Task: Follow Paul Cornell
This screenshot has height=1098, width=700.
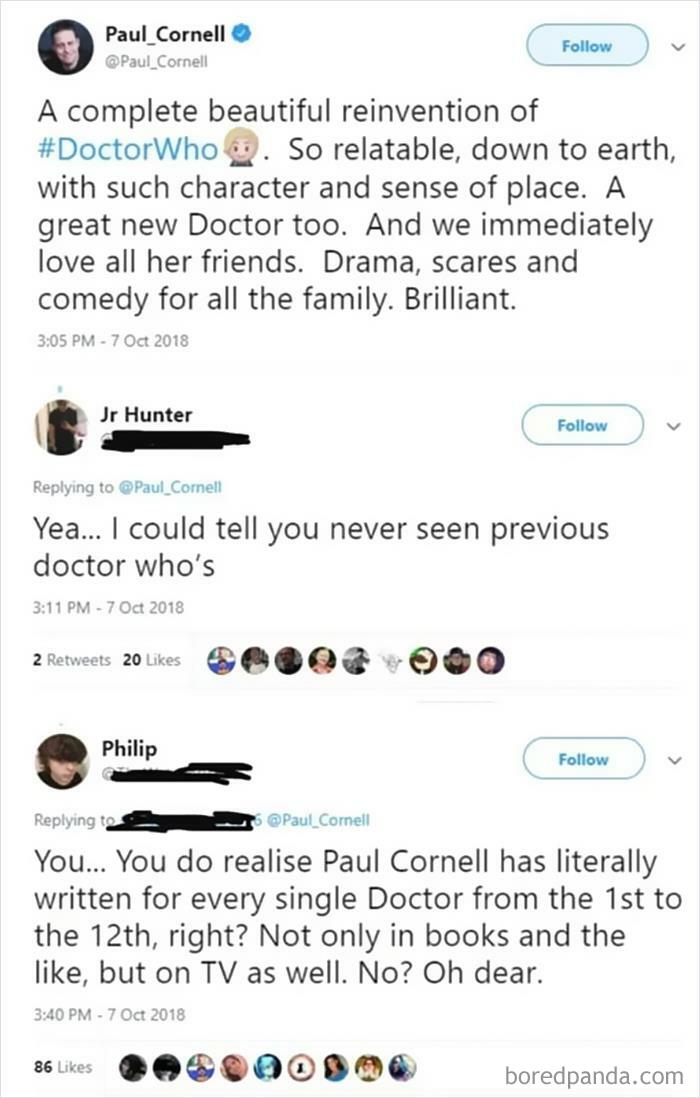Action: pyautogui.click(x=587, y=46)
